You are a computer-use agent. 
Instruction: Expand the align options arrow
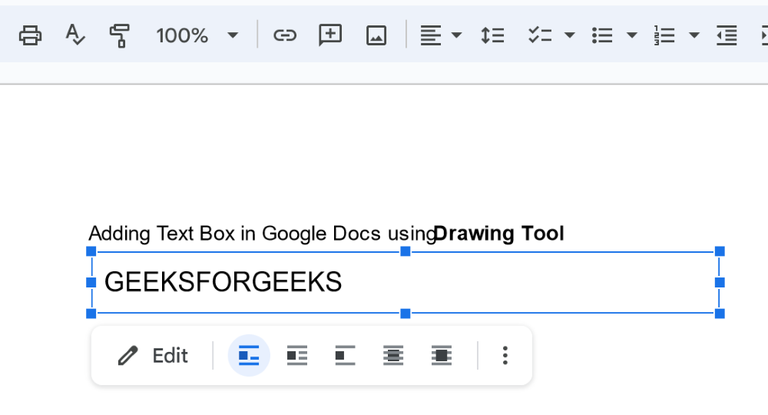pyautogui.click(x=456, y=35)
